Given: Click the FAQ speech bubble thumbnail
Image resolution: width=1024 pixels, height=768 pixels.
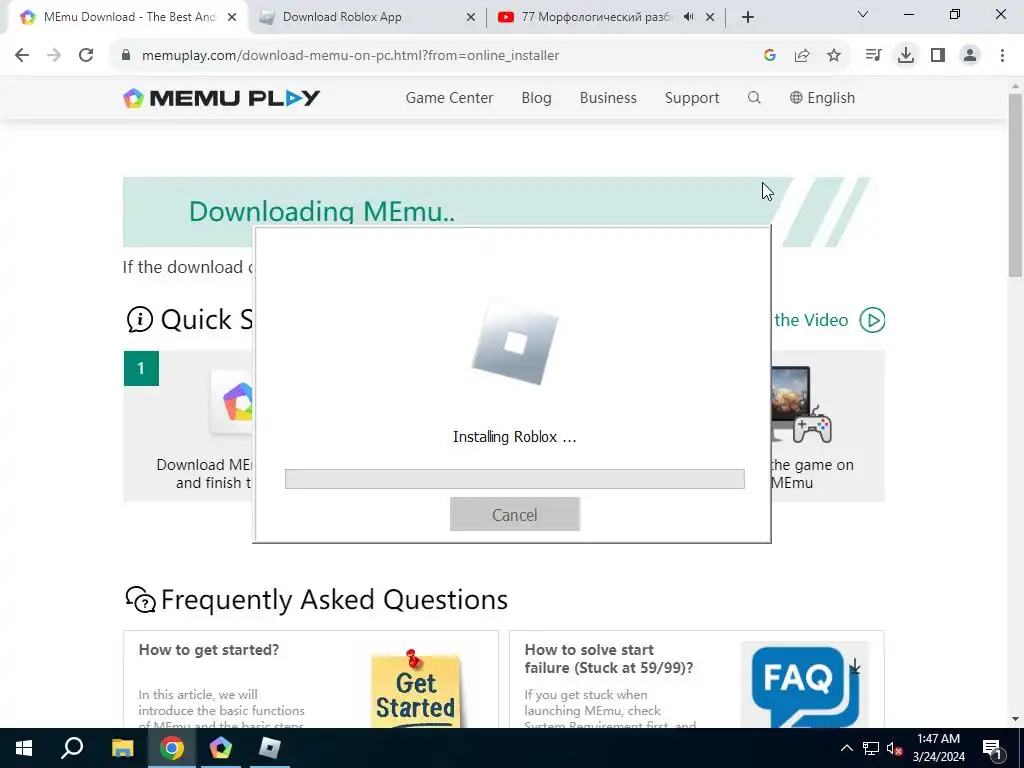Looking at the screenshot, I should click(805, 686).
